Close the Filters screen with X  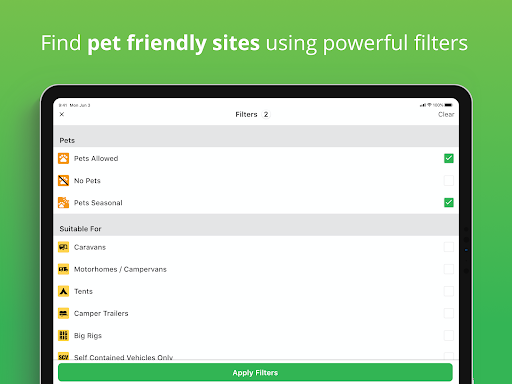click(x=62, y=114)
